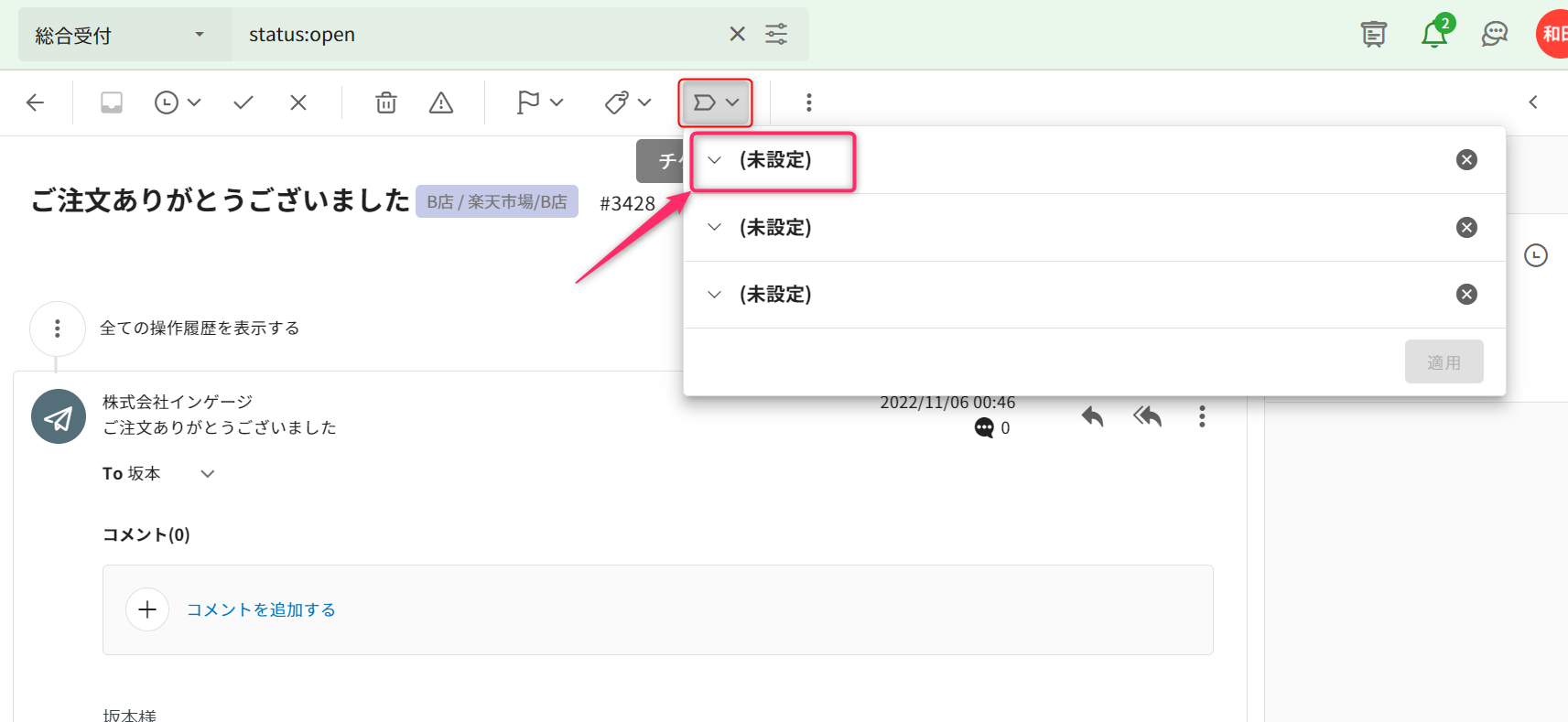Click the back arrow in the toolbar
The image size is (1568, 722).
point(36,102)
